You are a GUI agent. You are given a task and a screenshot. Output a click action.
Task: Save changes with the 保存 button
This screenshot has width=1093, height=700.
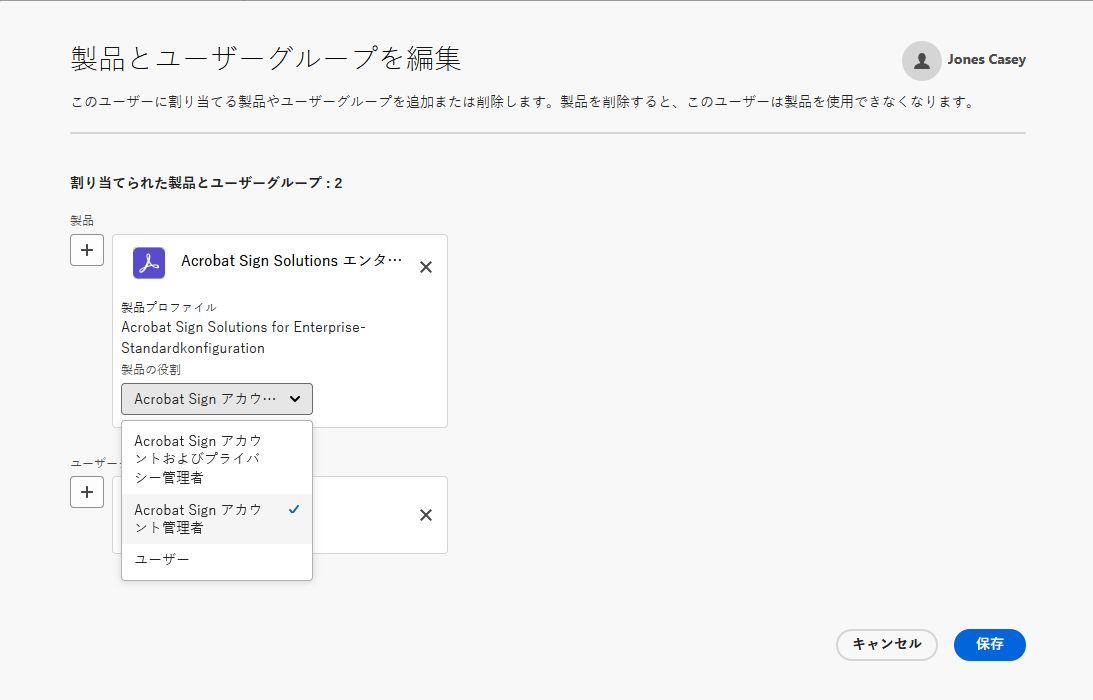coord(989,645)
